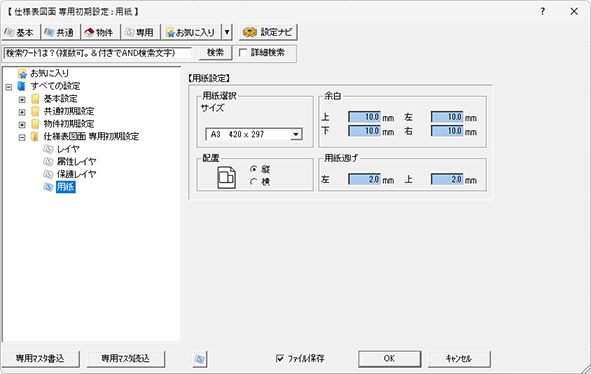Select the 専用 tab
This screenshot has height=374, width=591.
coord(140,32)
